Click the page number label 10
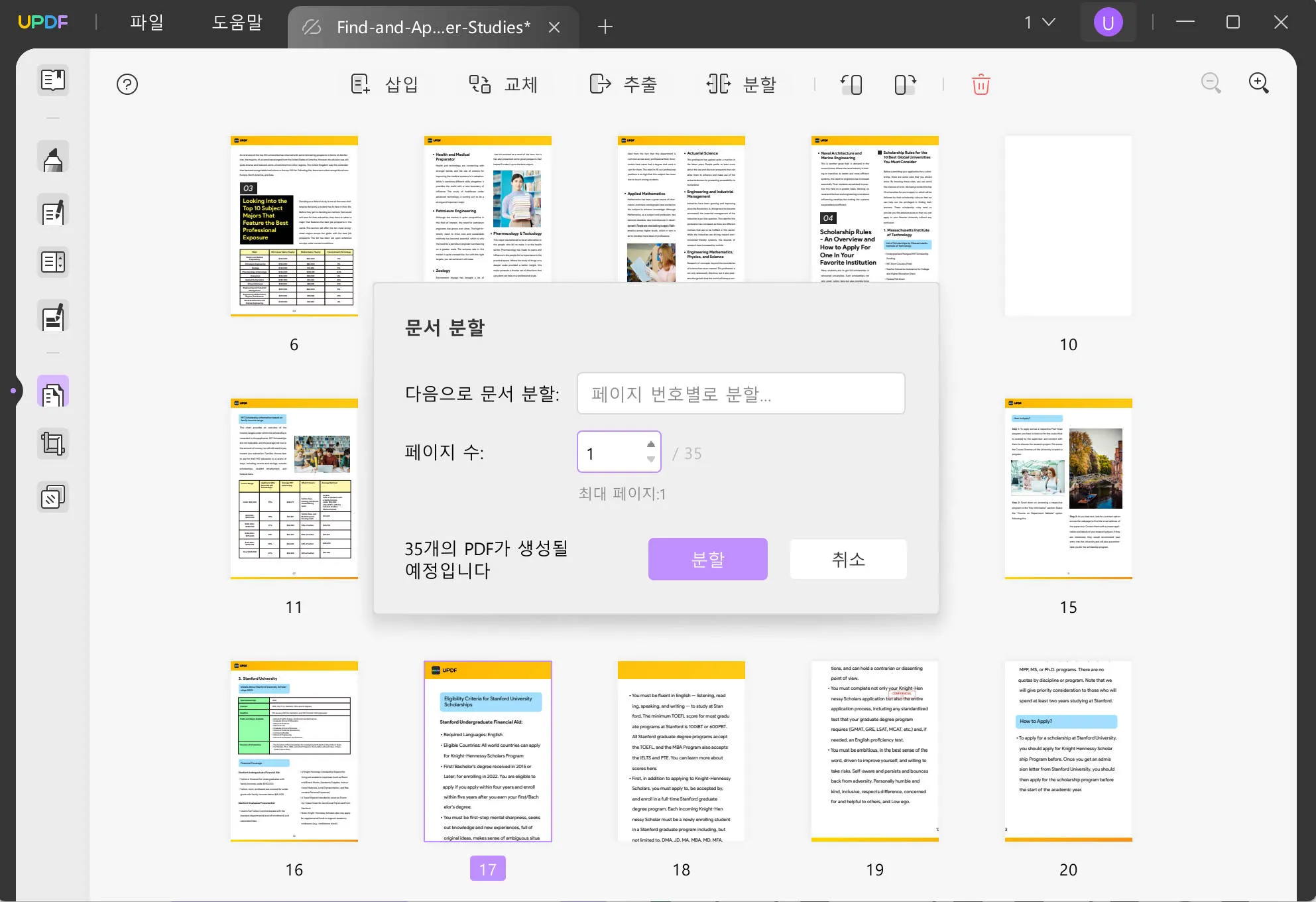 coord(1069,344)
